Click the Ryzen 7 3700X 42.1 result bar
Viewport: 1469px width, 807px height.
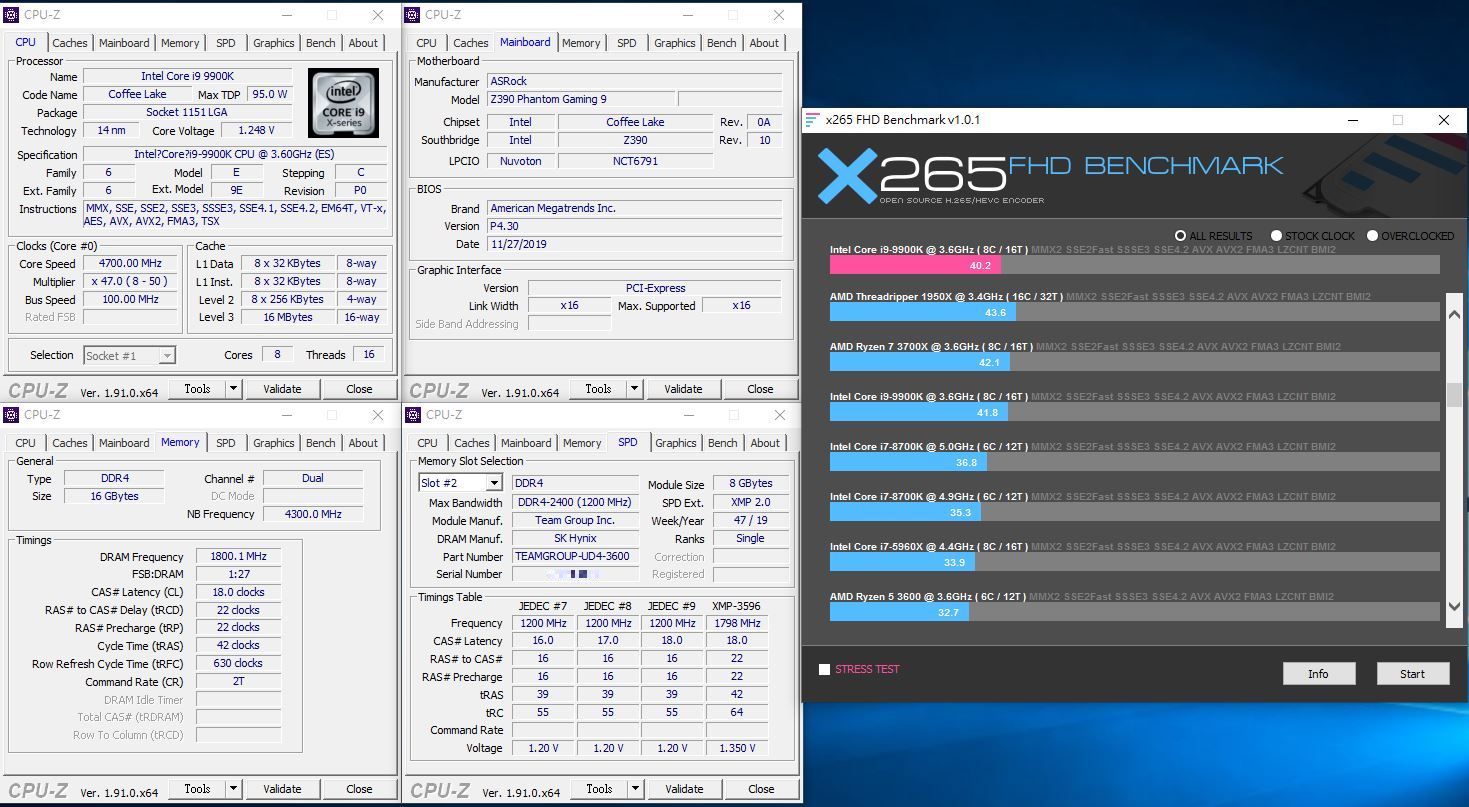point(920,362)
